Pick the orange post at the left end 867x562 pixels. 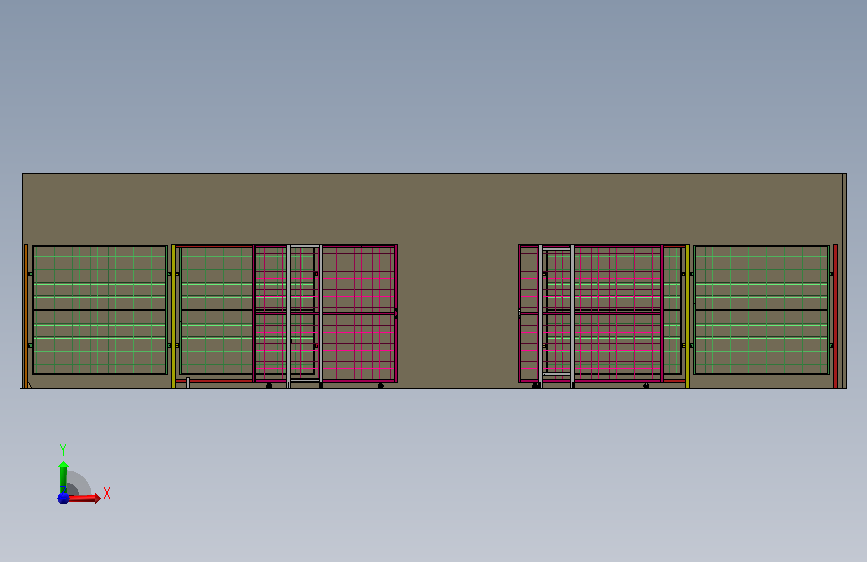25,316
